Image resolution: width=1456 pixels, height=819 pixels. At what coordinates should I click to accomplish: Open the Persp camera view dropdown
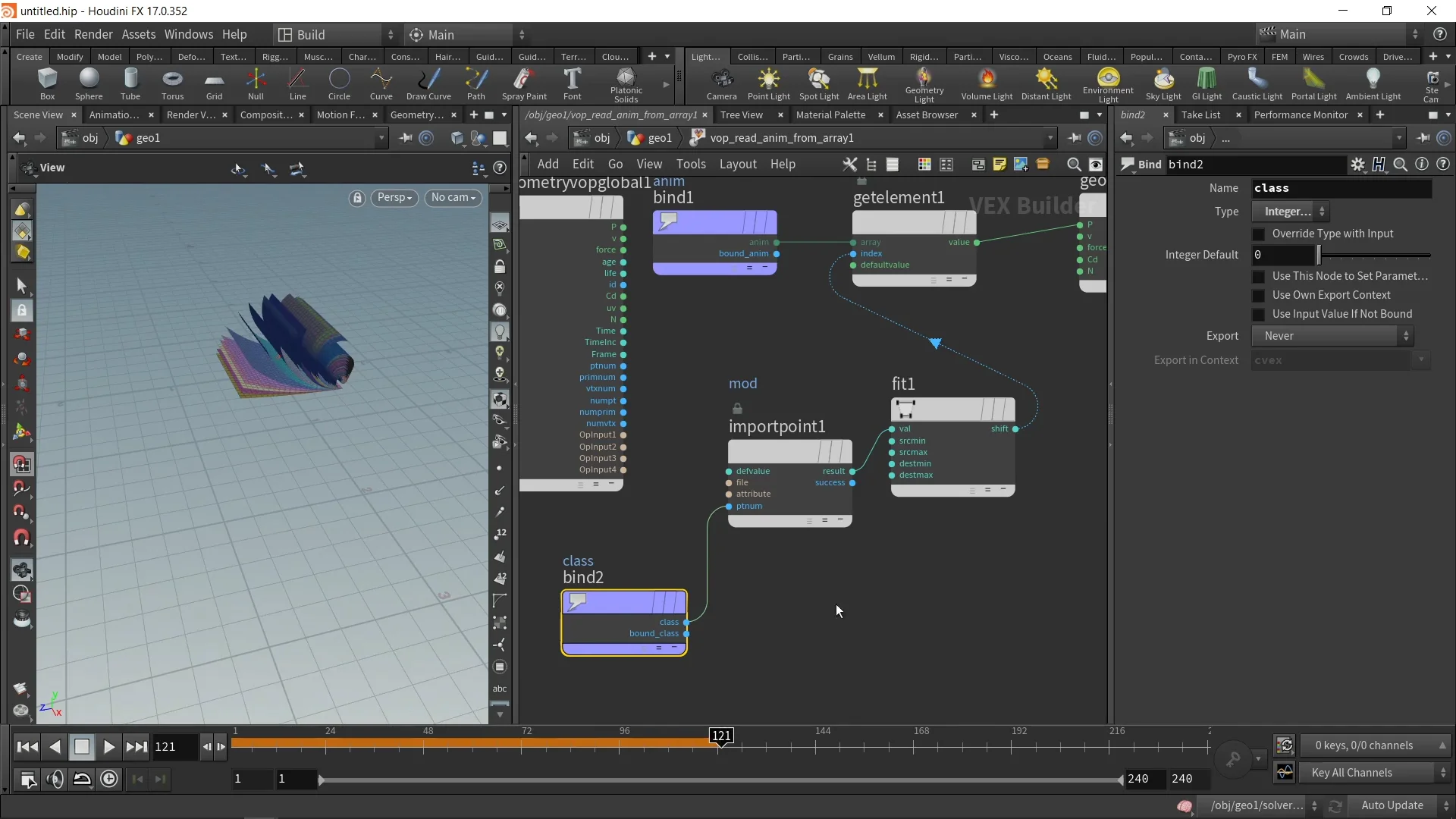point(394,198)
